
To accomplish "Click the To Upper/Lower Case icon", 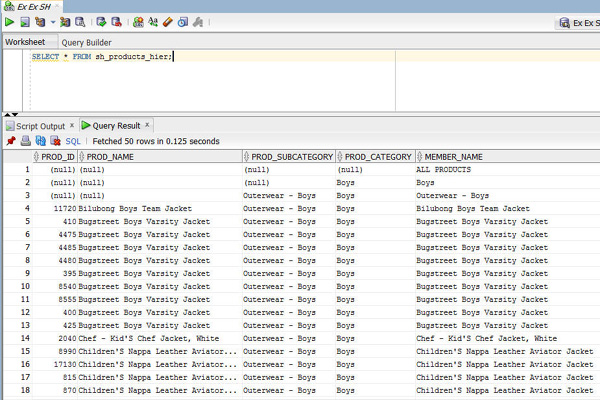I will click(x=153, y=21).
